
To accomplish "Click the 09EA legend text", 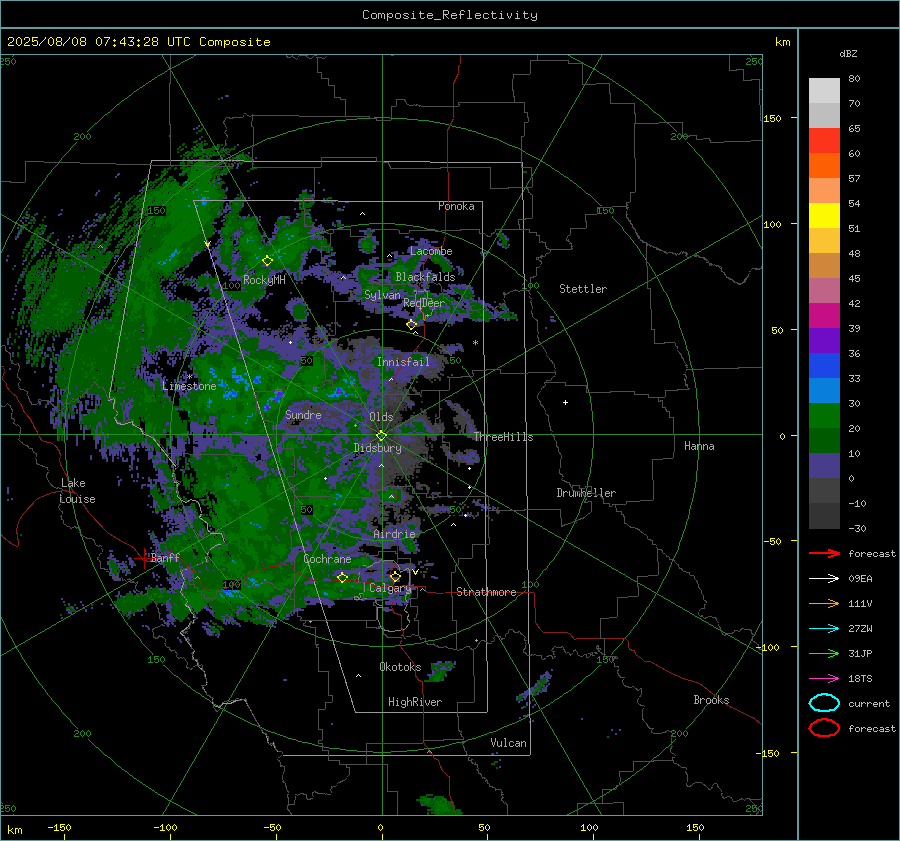I will point(860,579).
